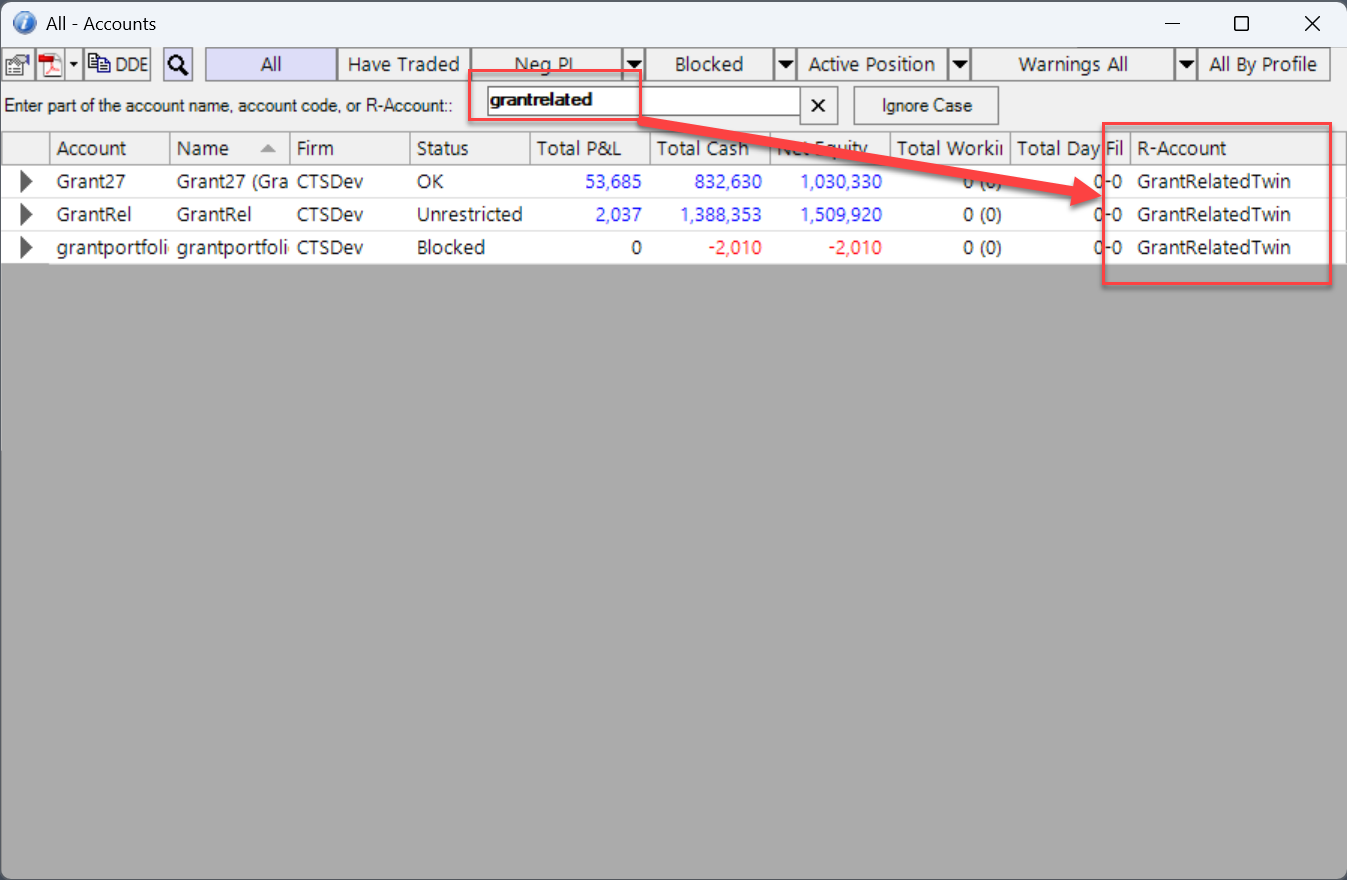Toggle the magnifying glass search icon
The width and height of the screenshot is (1347, 880).
coord(177,65)
